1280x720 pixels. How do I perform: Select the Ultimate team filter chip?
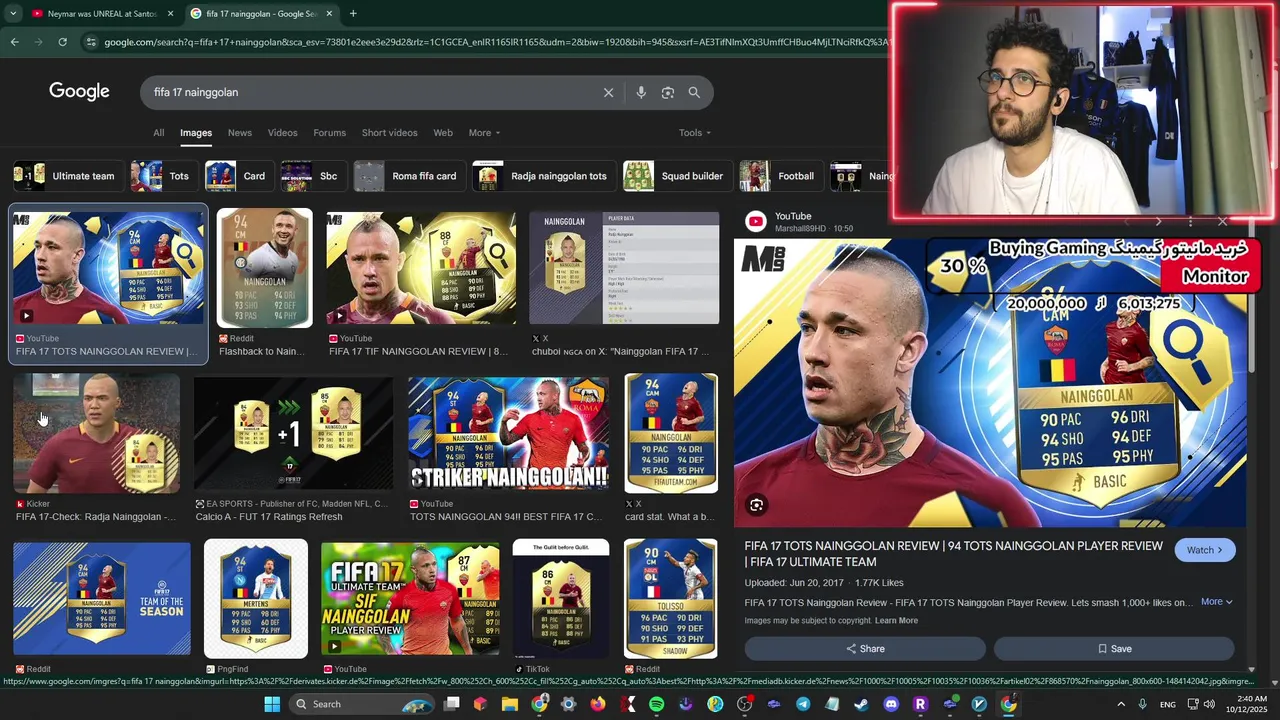[67, 176]
